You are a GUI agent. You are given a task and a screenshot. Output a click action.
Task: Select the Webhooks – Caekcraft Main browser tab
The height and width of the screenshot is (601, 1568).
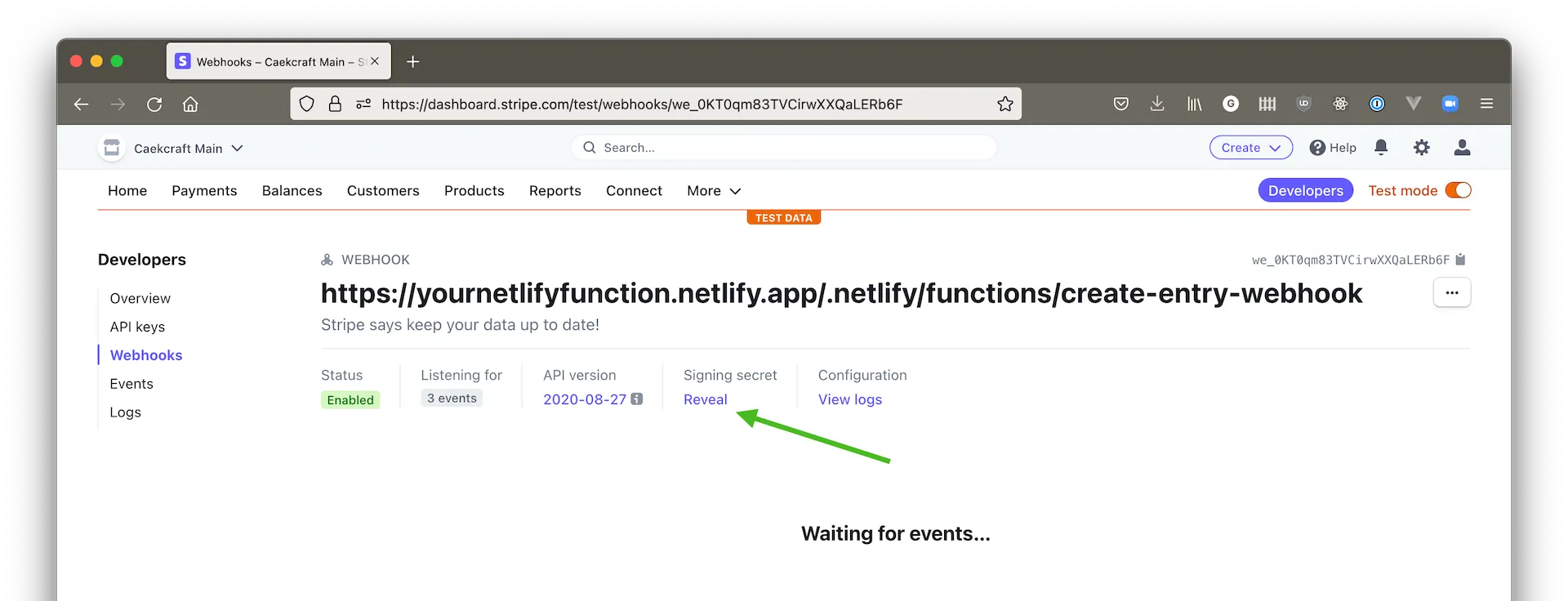point(278,61)
